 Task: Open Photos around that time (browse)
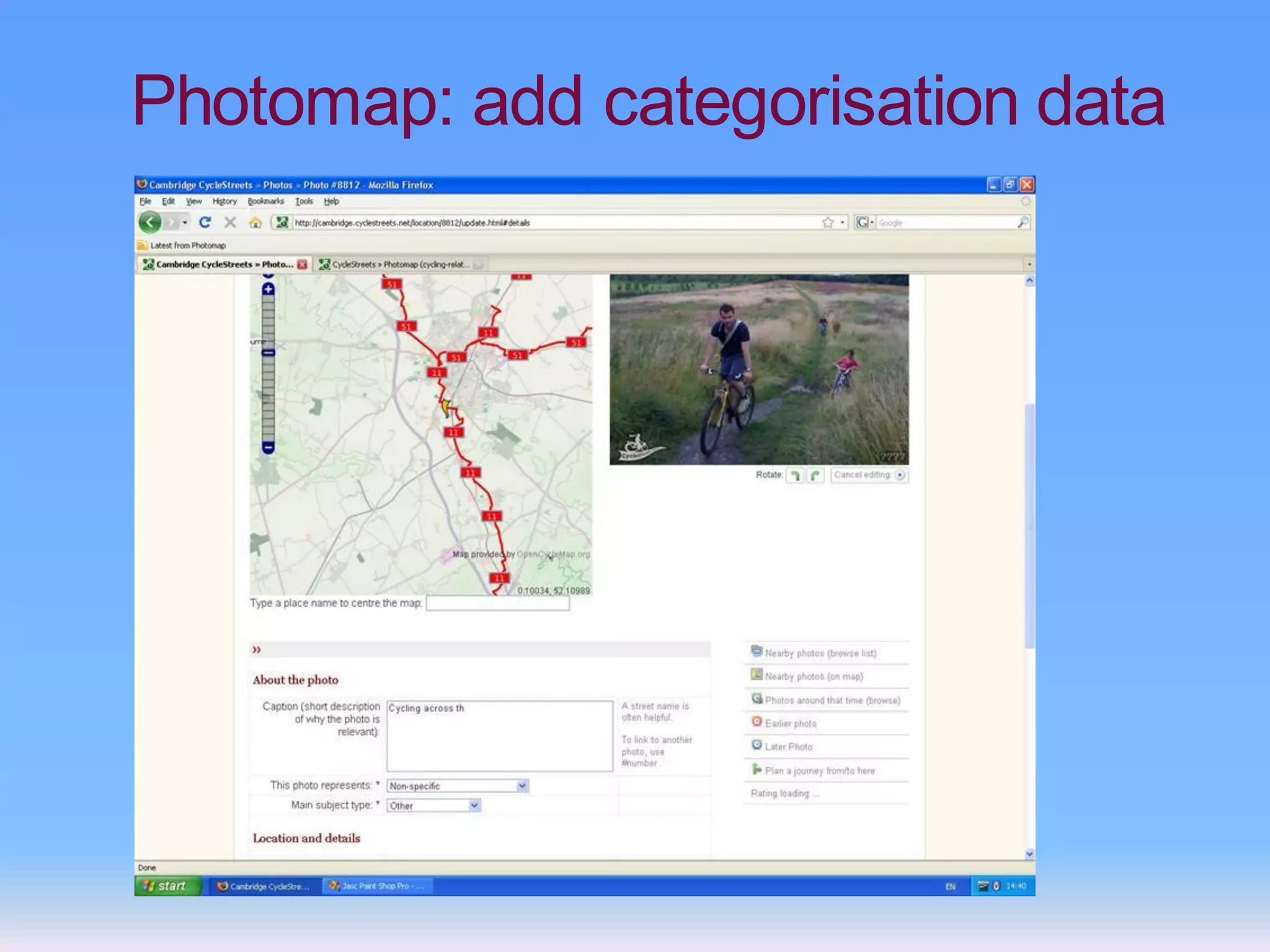pos(832,700)
